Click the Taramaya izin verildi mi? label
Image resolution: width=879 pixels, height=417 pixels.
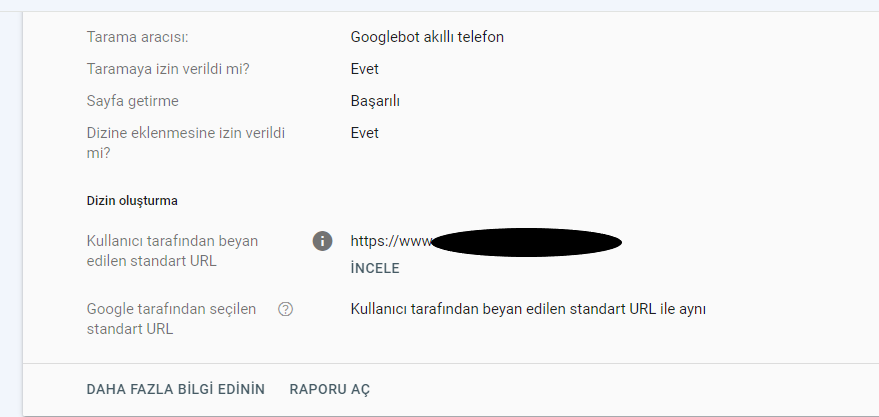168,69
